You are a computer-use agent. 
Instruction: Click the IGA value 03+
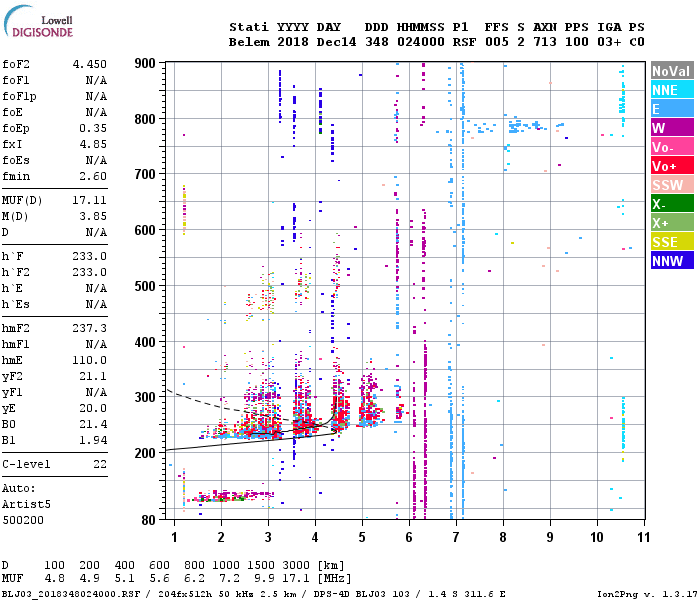point(609,42)
